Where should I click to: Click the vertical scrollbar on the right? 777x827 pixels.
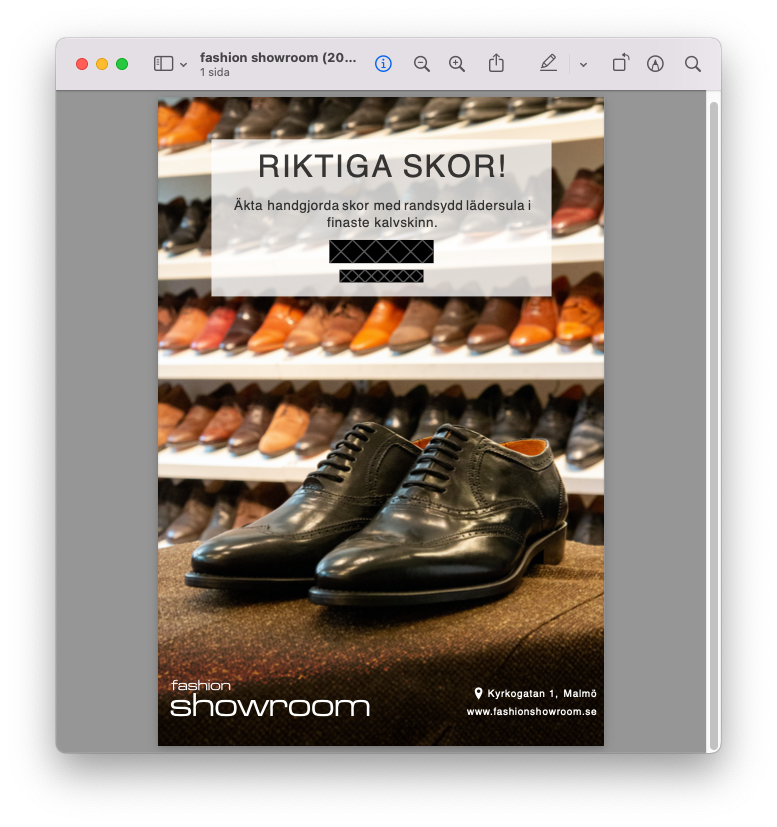[713, 420]
